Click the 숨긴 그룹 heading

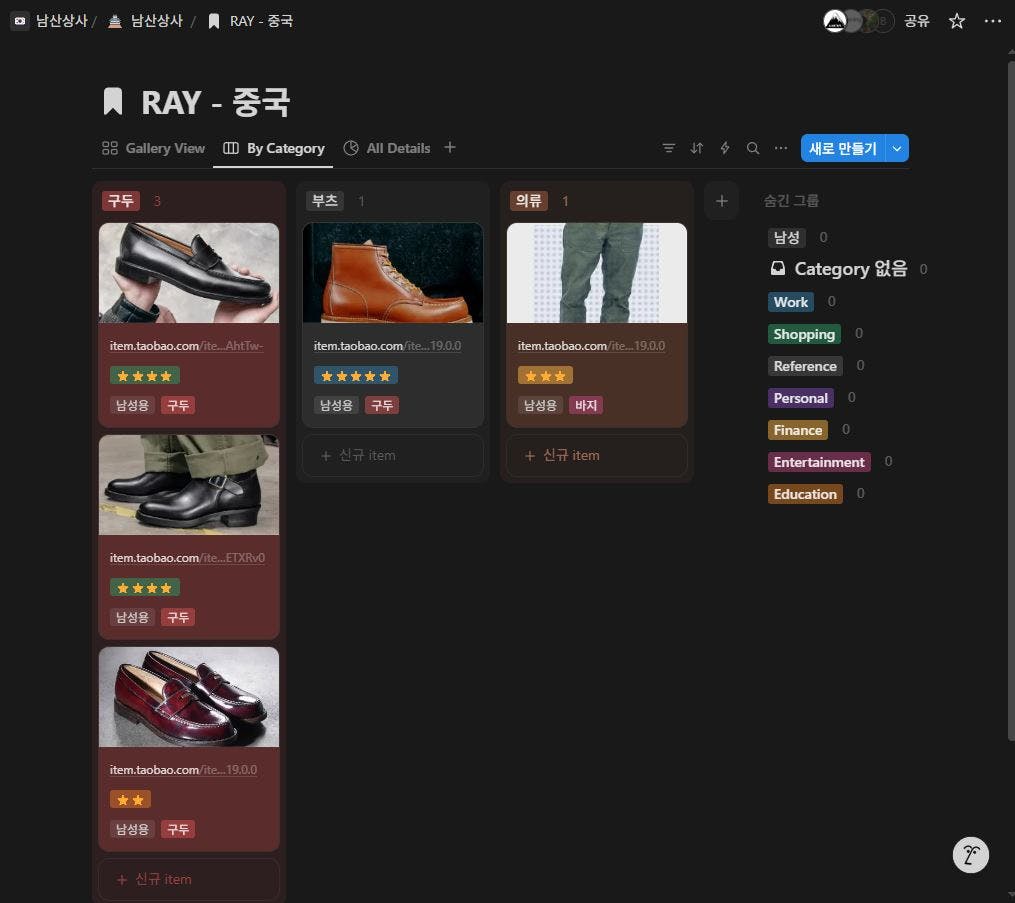click(791, 201)
